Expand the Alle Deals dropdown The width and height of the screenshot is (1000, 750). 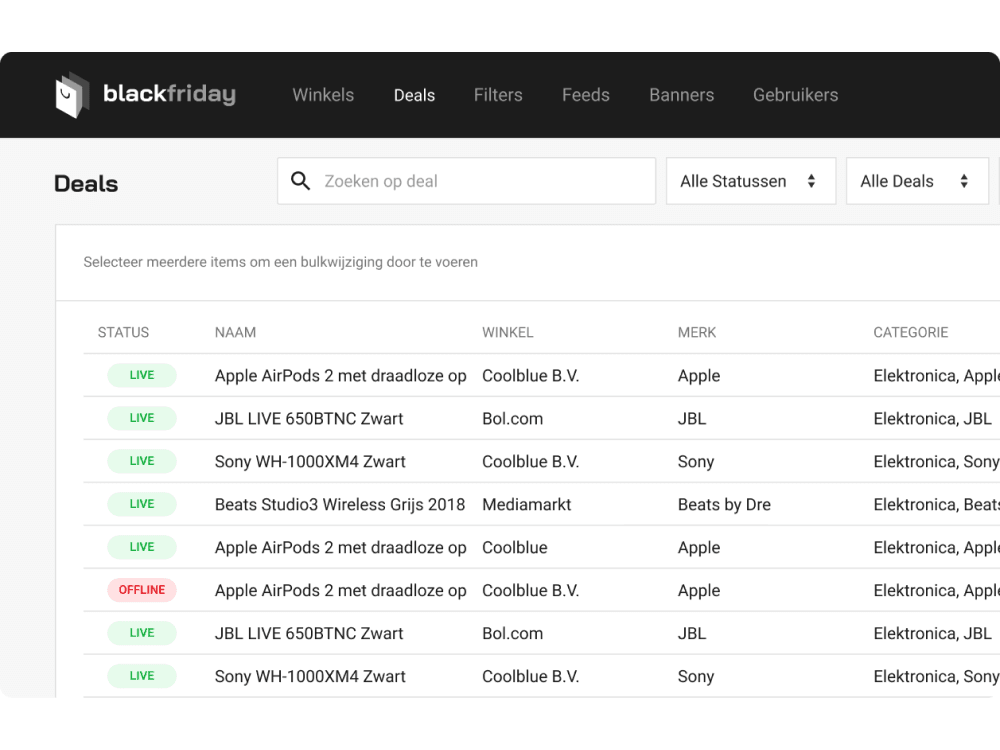(x=917, y=181)
